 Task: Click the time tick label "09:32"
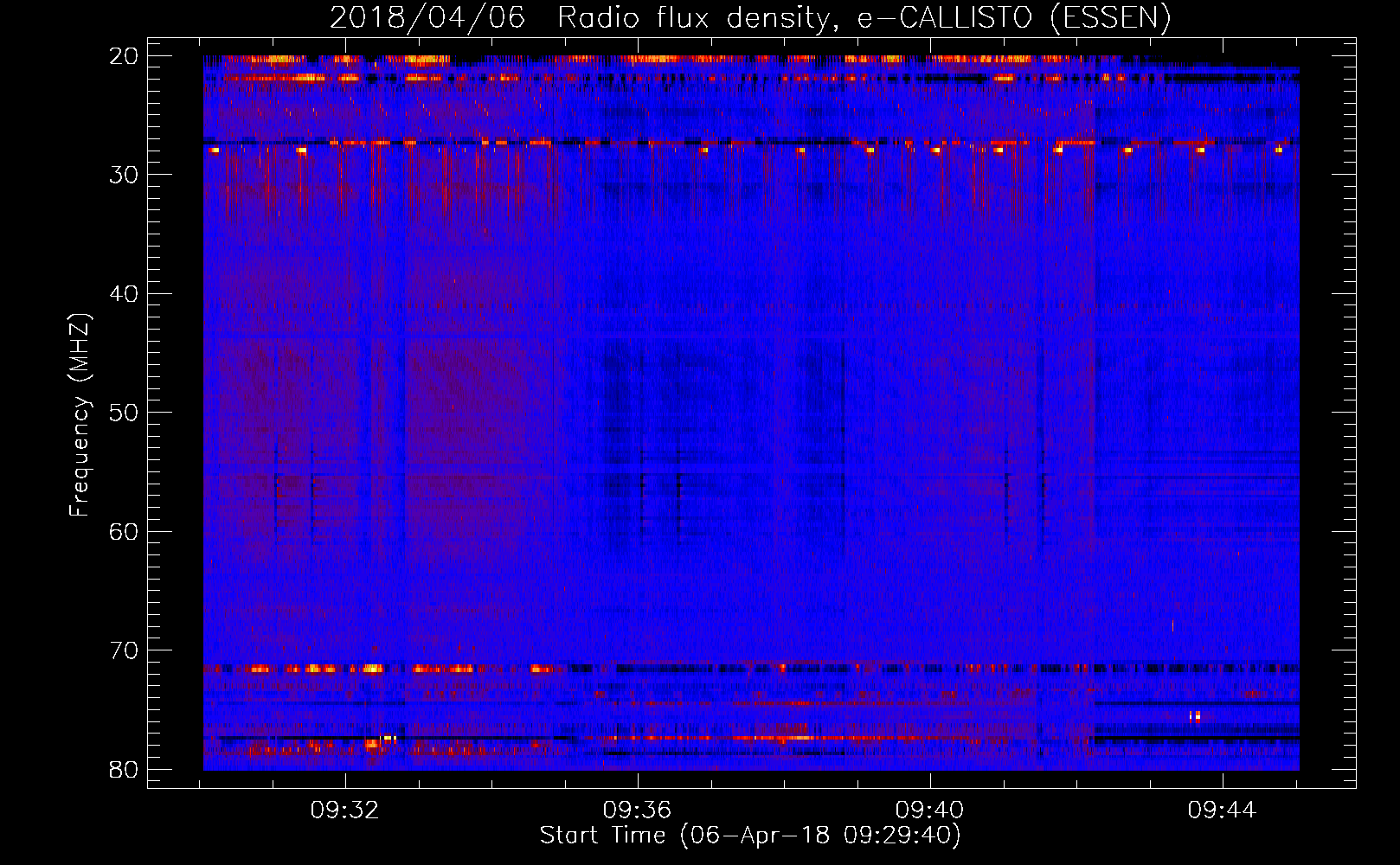pyautogui.click(x=345, y=811)
